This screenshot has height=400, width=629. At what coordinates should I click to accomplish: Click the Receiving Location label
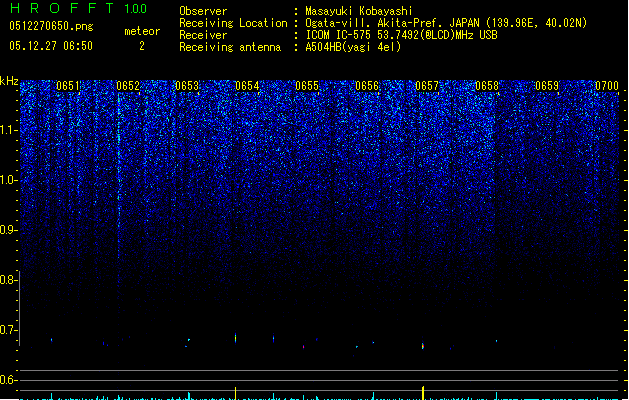pos(233,23)
